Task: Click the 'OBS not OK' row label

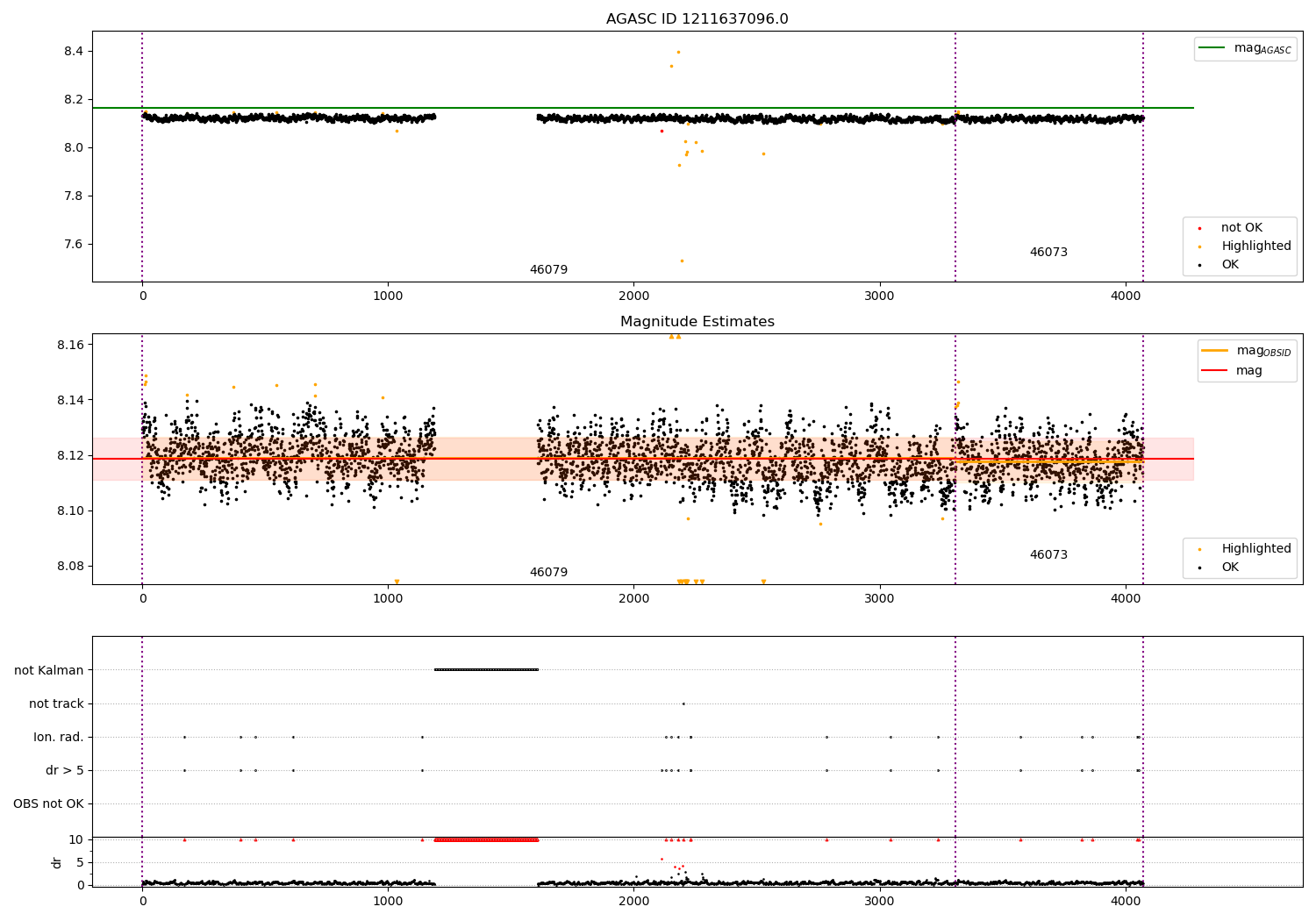Action: click(48, 803)
